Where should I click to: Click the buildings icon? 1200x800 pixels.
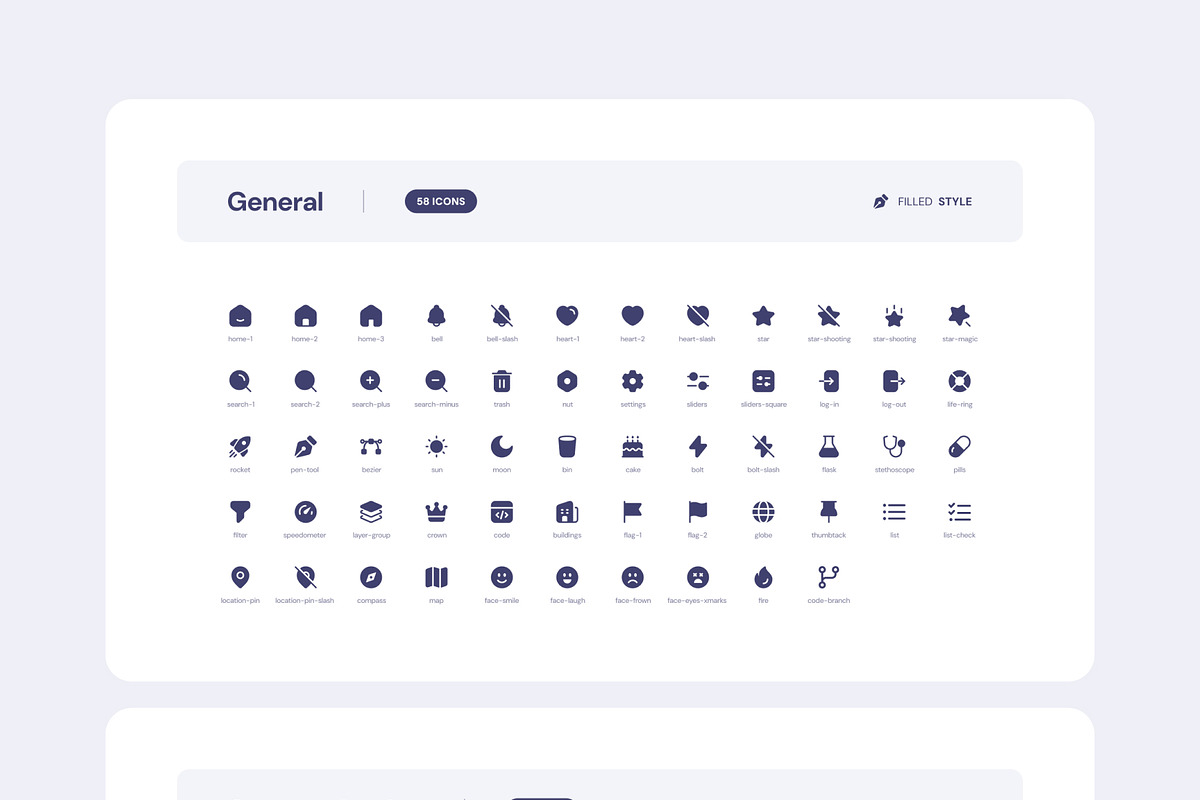pyautogui.click(x=567, y=512)
